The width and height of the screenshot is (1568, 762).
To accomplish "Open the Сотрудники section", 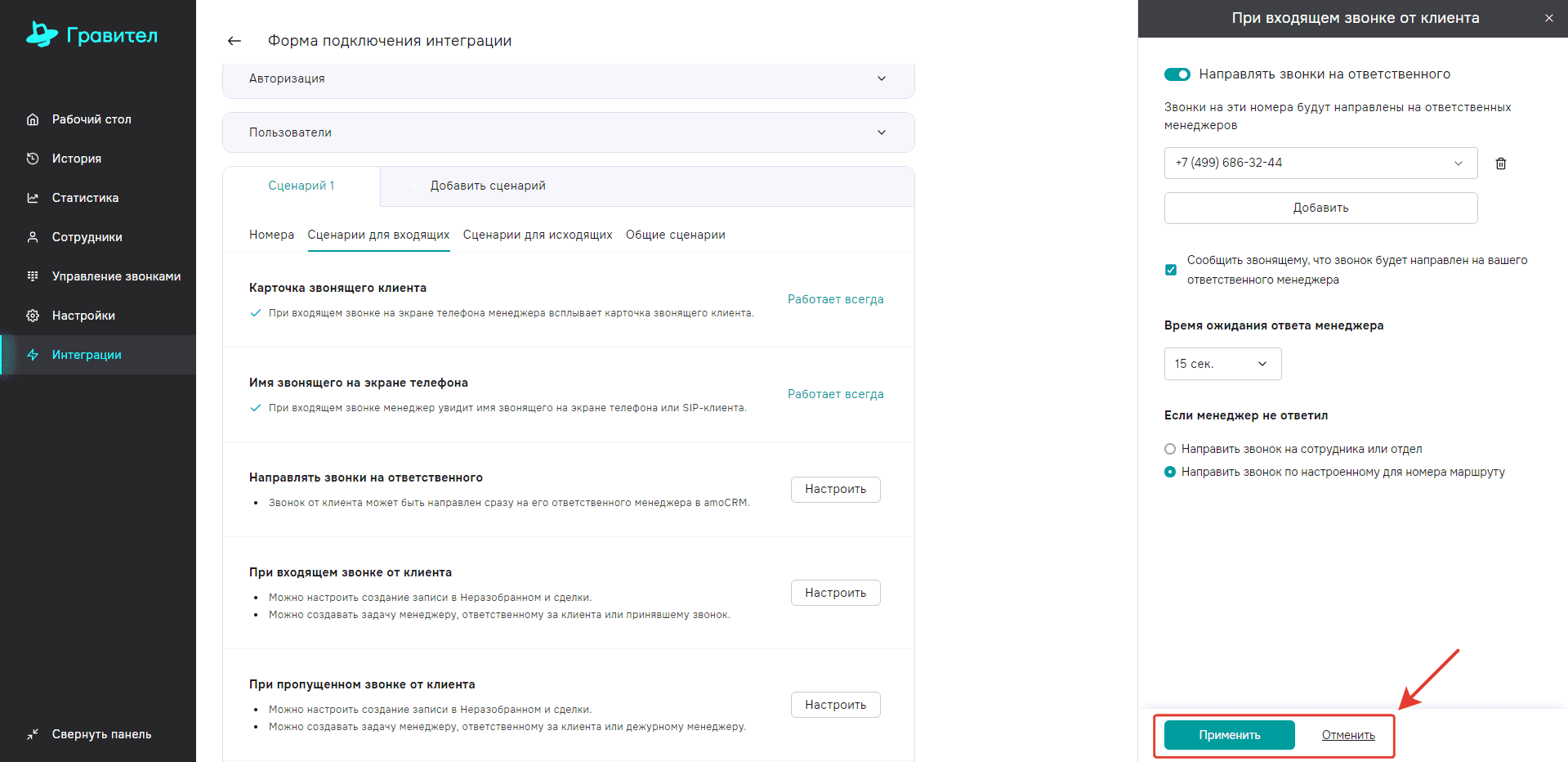I will [x=87, y=237].
